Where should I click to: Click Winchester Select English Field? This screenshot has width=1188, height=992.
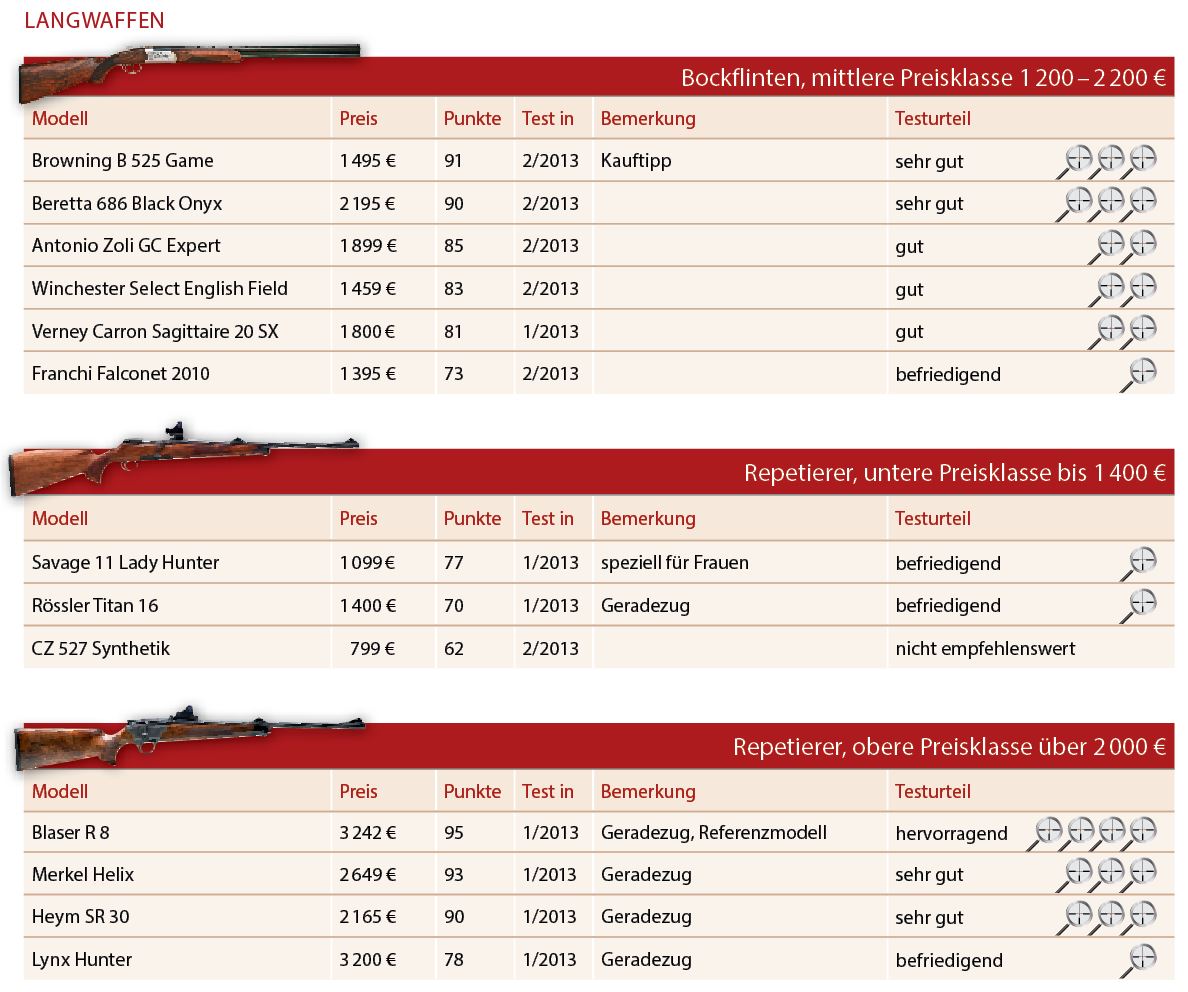(160, 289)
